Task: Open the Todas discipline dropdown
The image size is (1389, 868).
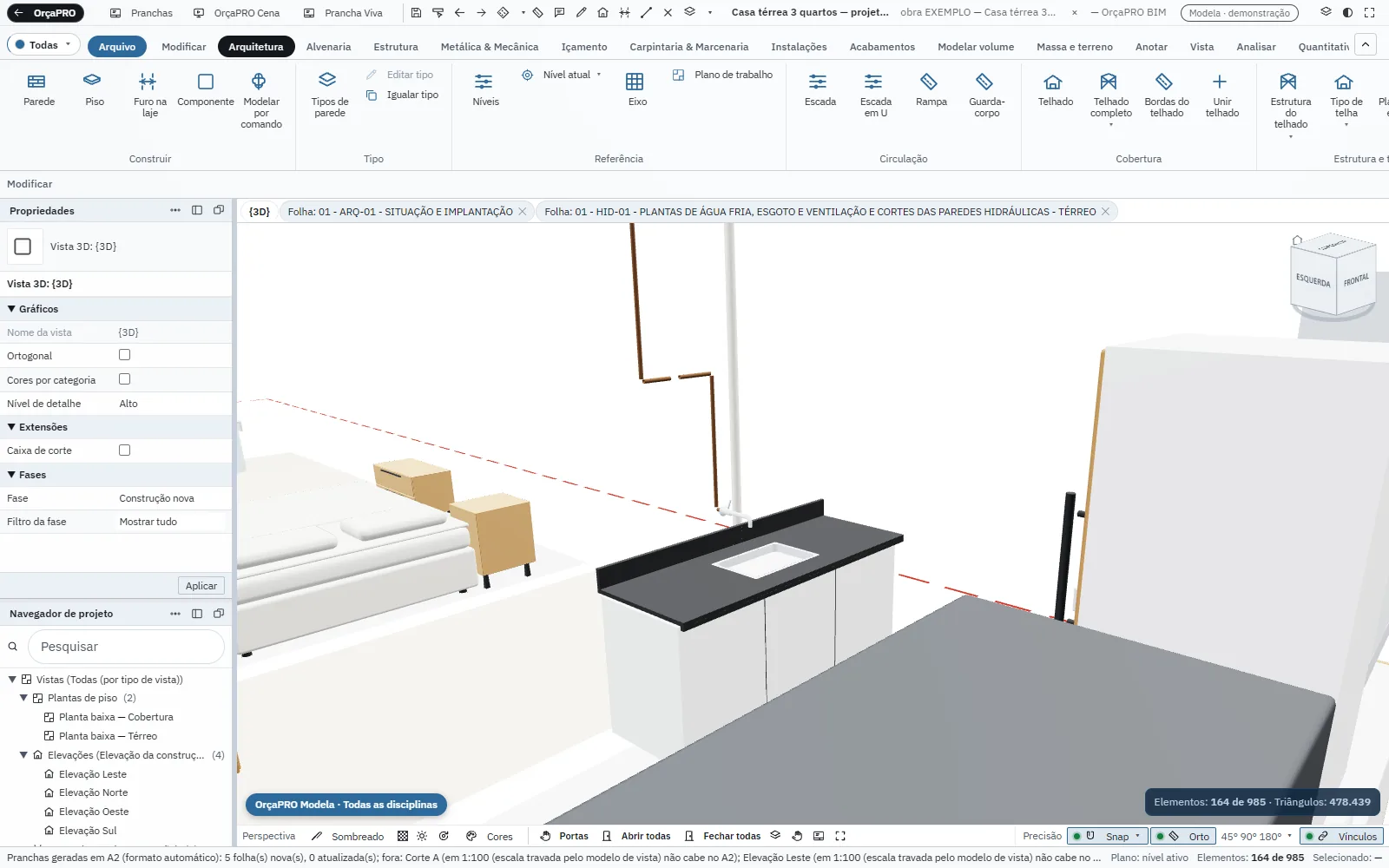Action: click(43, 45)
